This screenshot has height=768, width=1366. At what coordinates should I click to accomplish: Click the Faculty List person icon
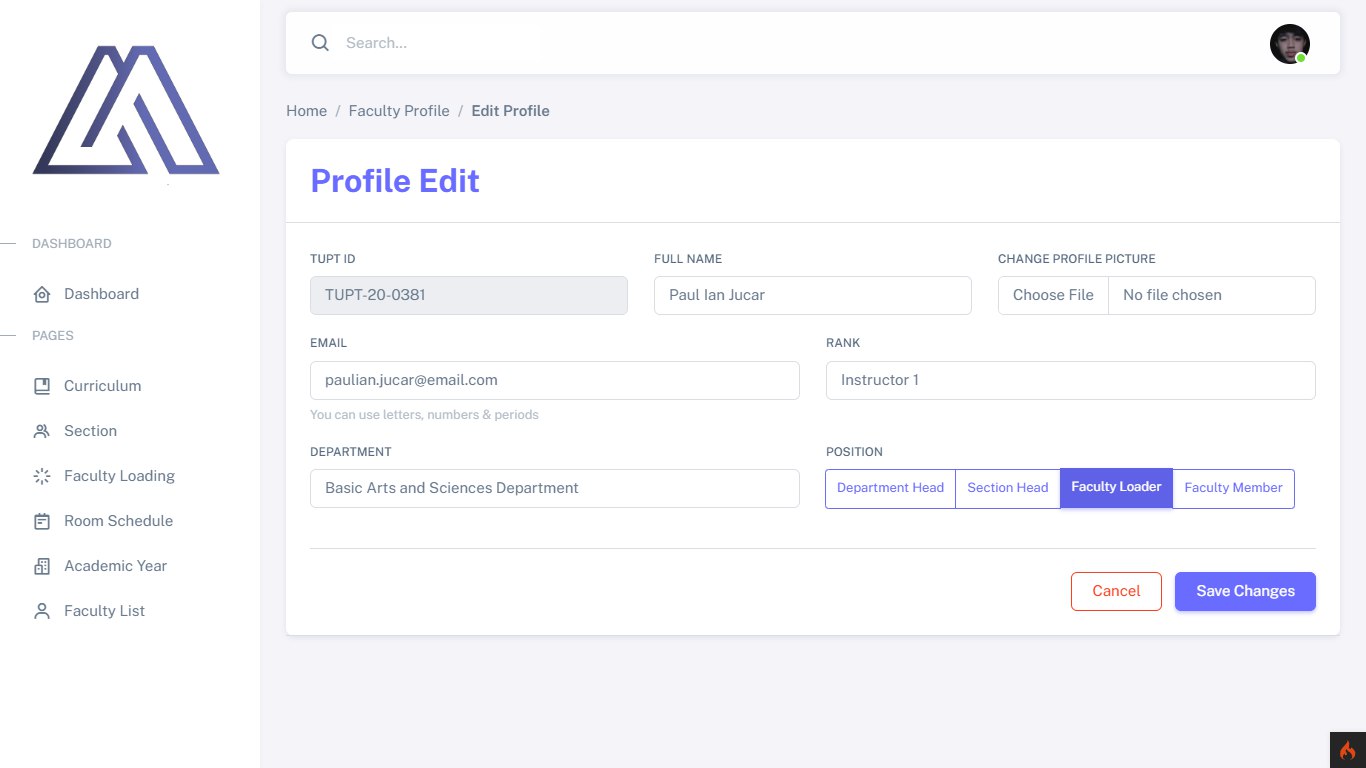pos(42,611)
